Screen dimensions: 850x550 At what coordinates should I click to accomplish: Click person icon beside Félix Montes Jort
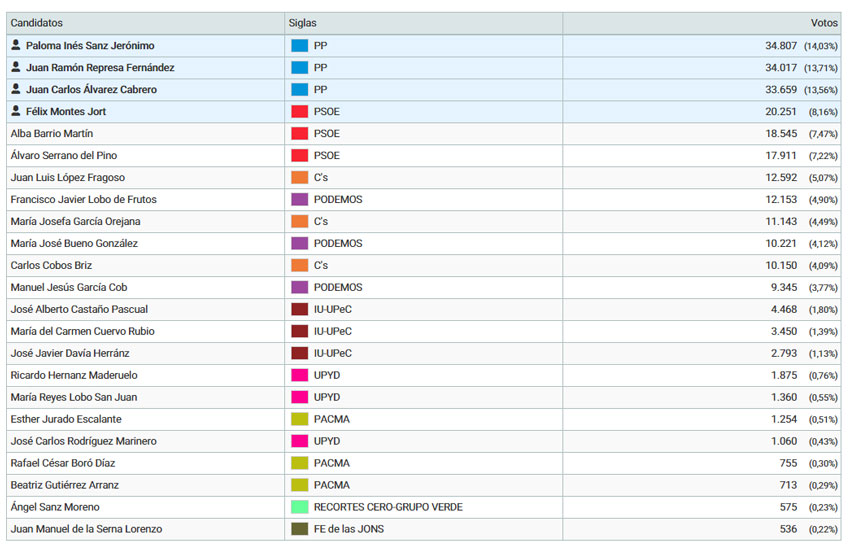pos(16,111)
